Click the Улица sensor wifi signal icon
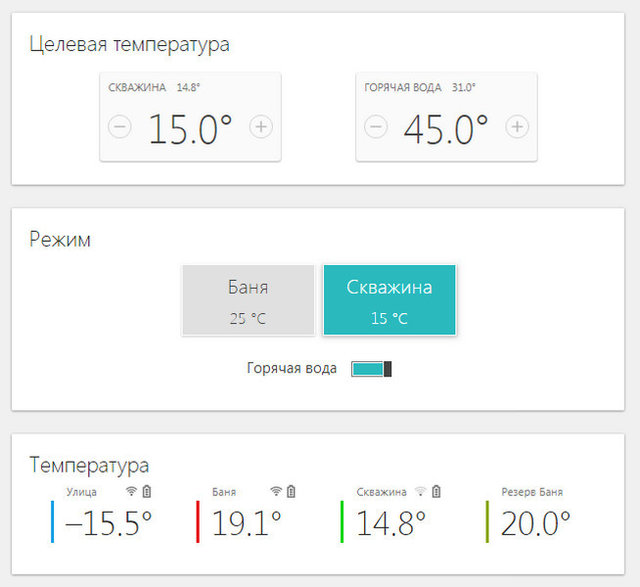 131,491
